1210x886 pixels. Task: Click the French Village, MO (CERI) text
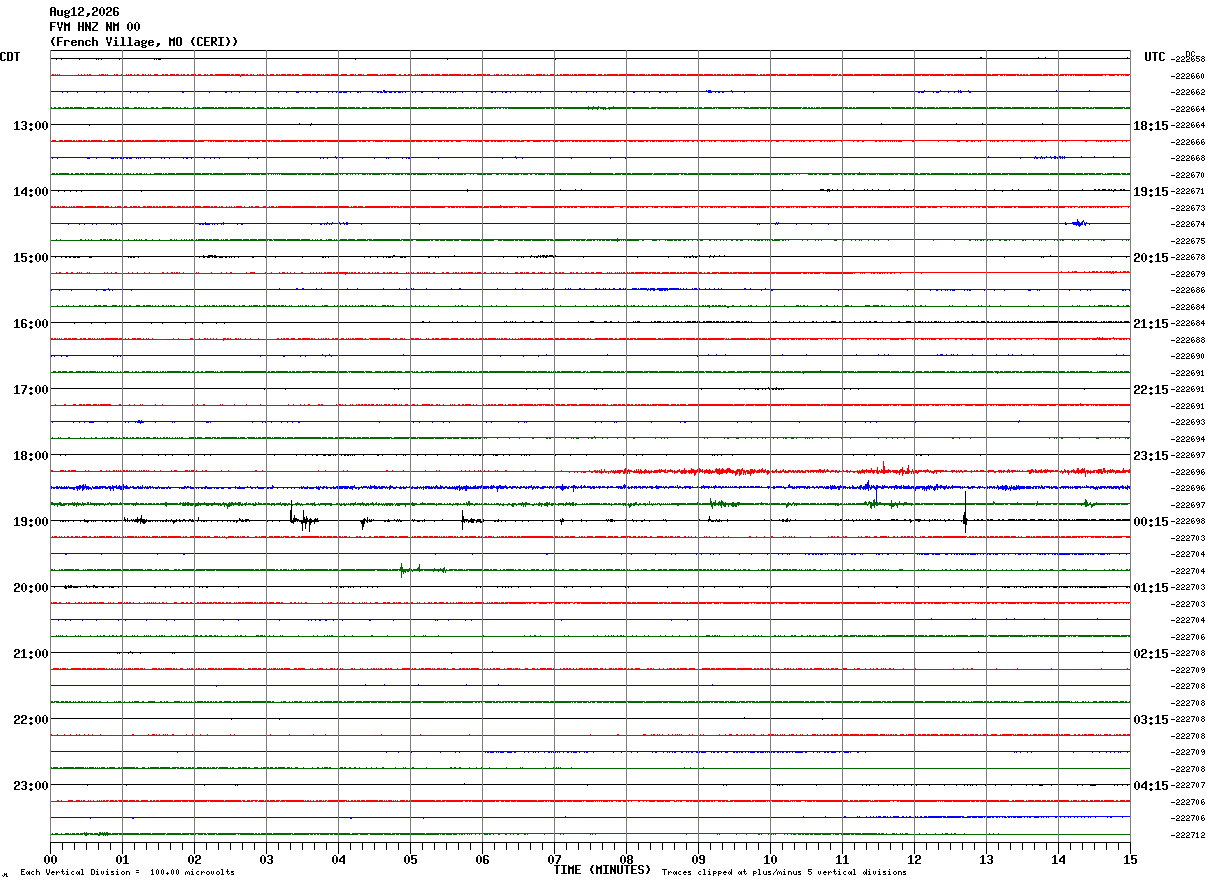pyautogui.click(x=144, y=42)
